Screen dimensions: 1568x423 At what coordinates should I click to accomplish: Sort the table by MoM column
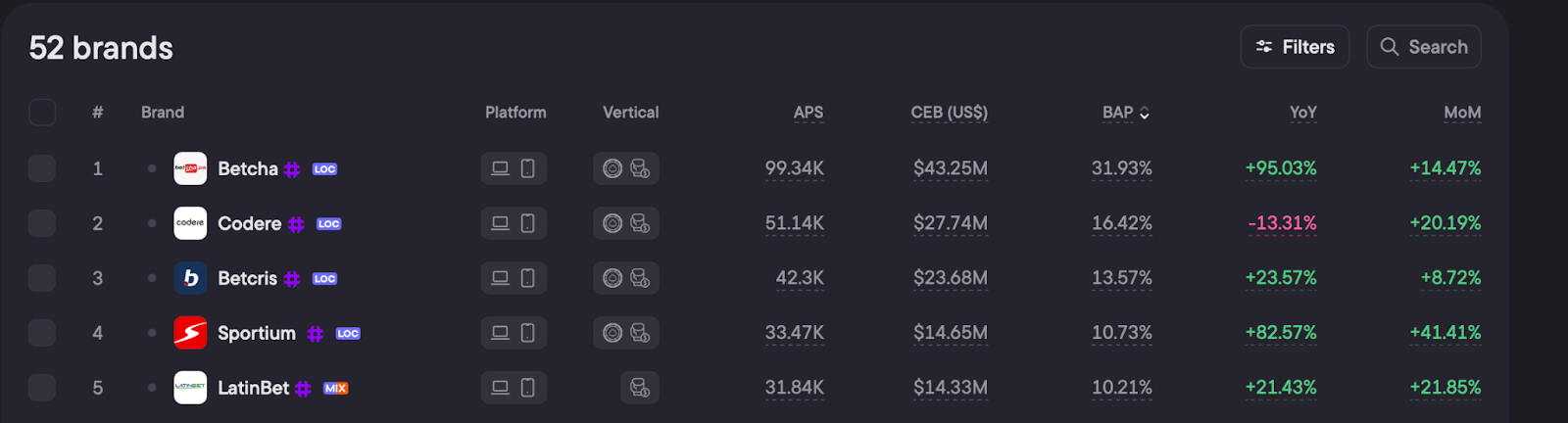[x=1462, y=113]
